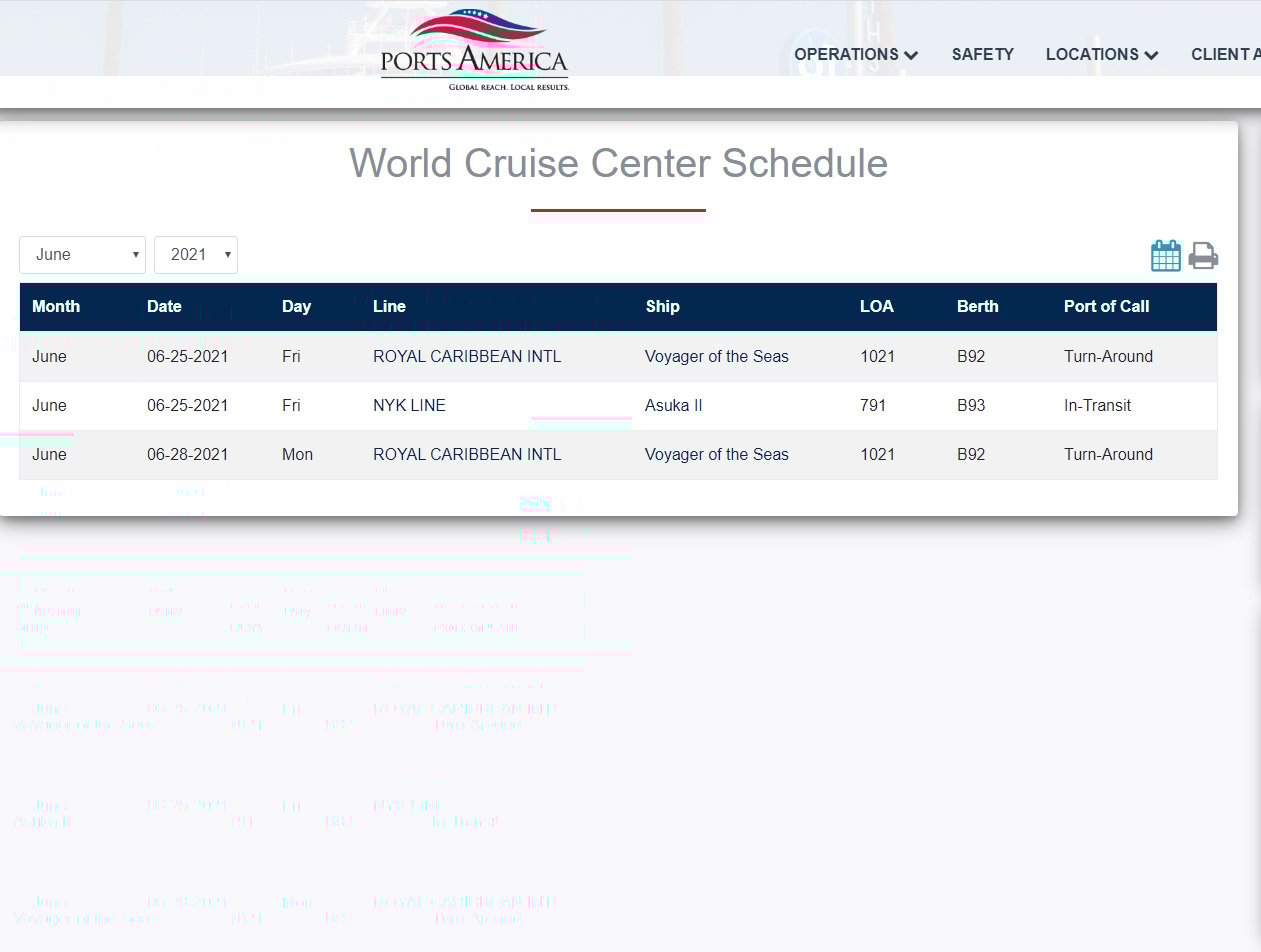The image size is (1261, 952).
Task: Click the printer icon
Action: (1203, 256)
